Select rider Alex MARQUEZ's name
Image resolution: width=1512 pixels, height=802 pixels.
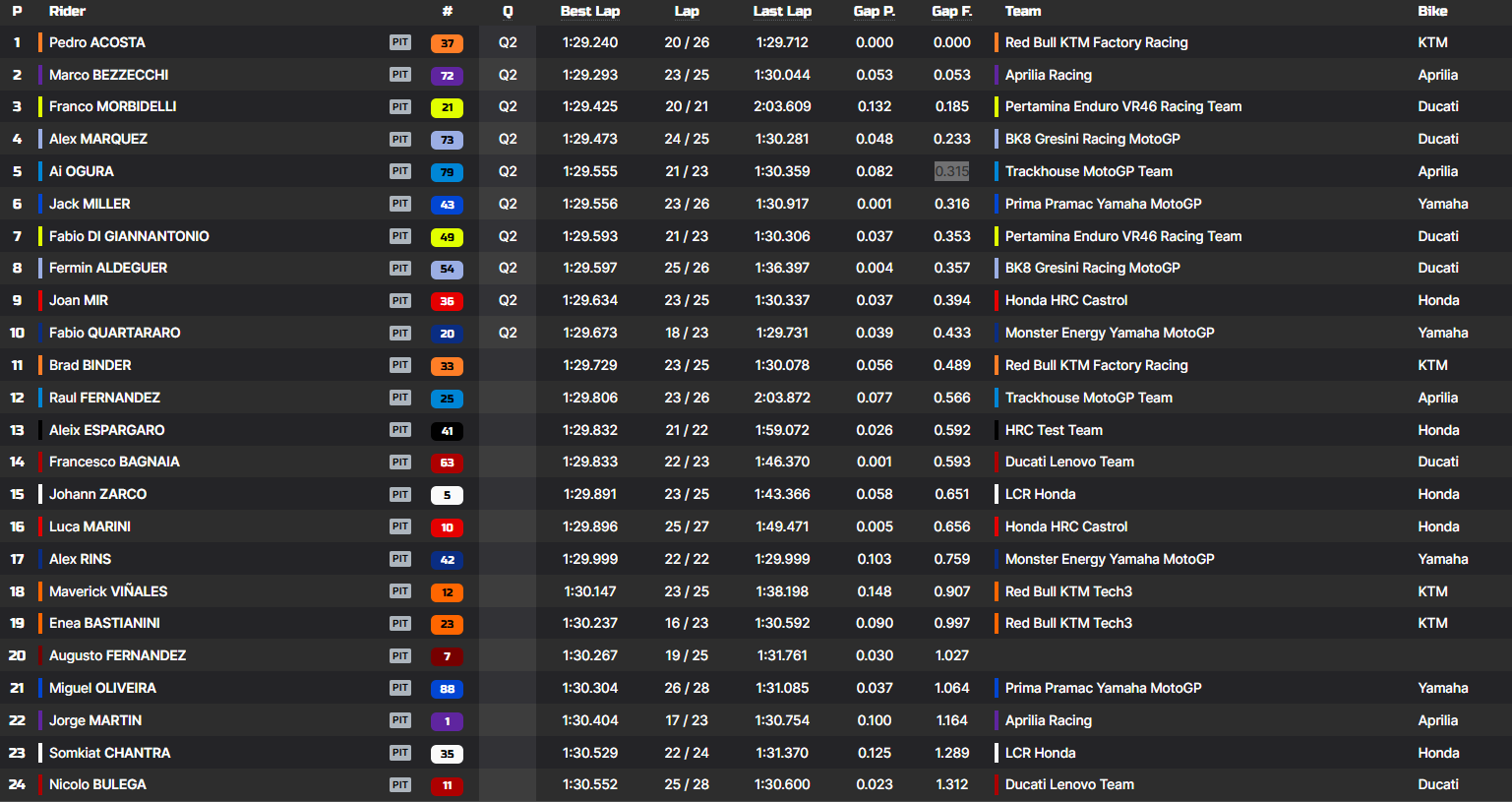click(x=98, y=139)
